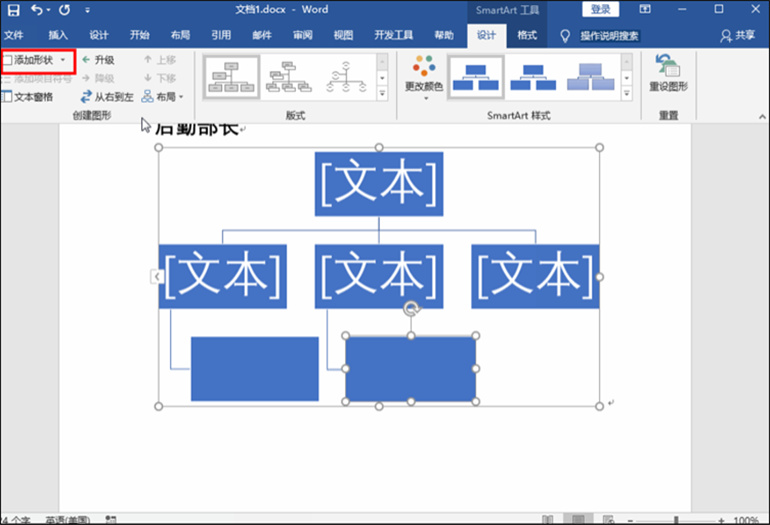Open the 审阅 tab

pyautogui.click(x=302, y=35)
